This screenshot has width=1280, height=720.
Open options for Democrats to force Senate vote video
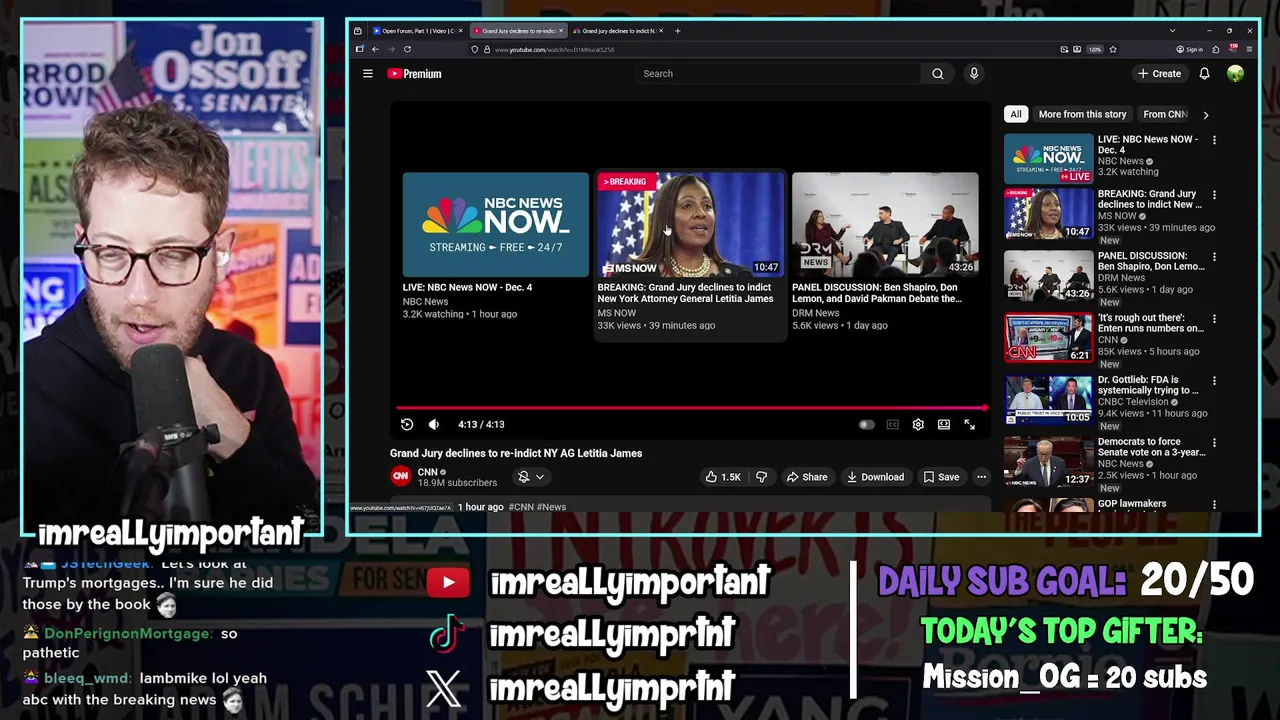[x=1214, y=443]
